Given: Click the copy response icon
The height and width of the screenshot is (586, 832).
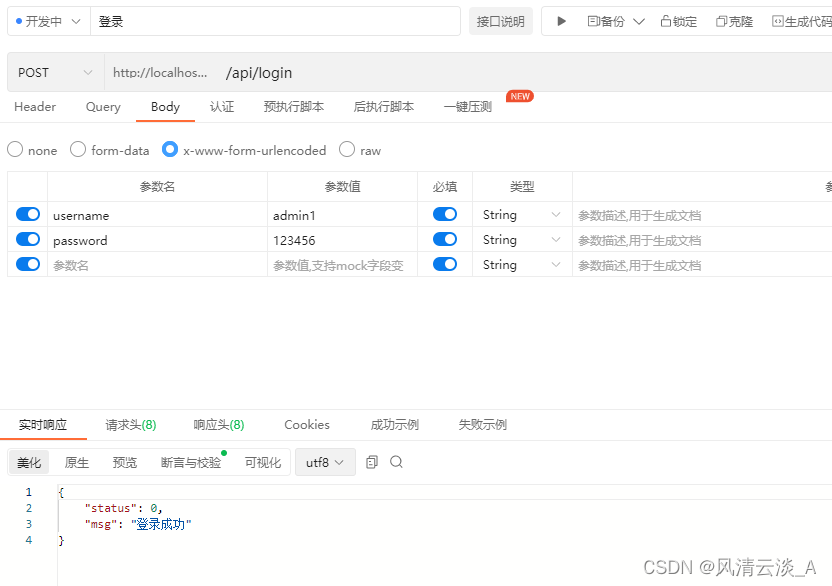Looking at the screenshot, I should (372, 462).
